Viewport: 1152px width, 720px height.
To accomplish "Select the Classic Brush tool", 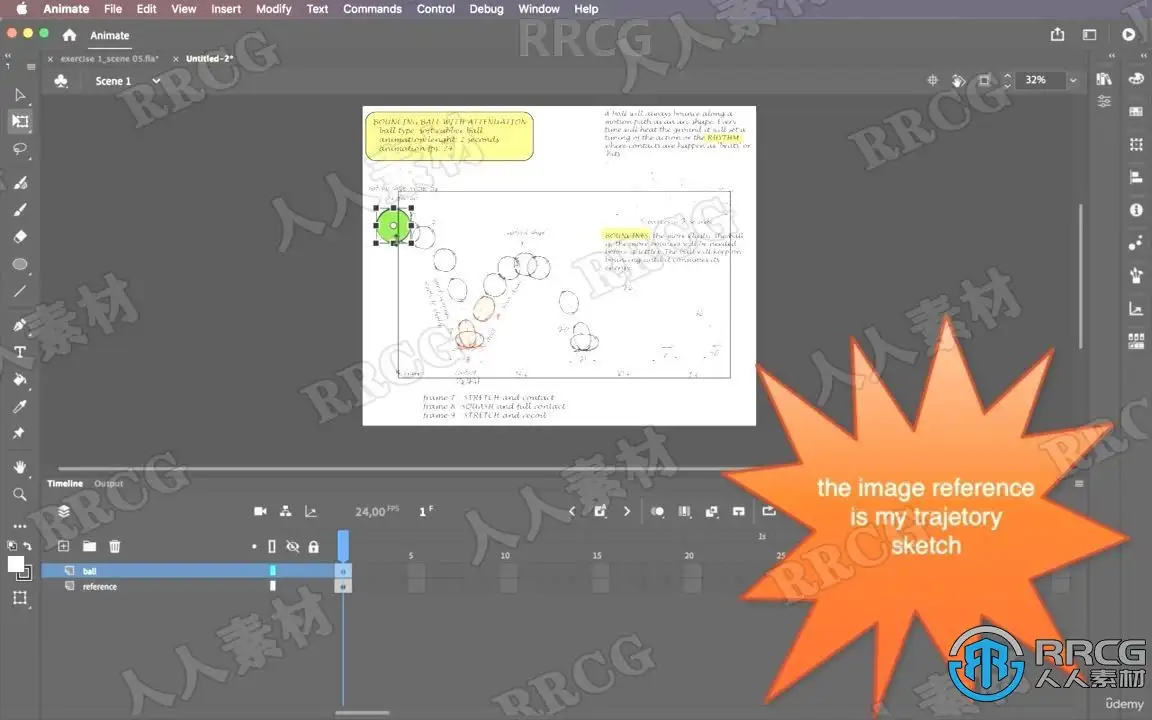I will pos(20,210).
